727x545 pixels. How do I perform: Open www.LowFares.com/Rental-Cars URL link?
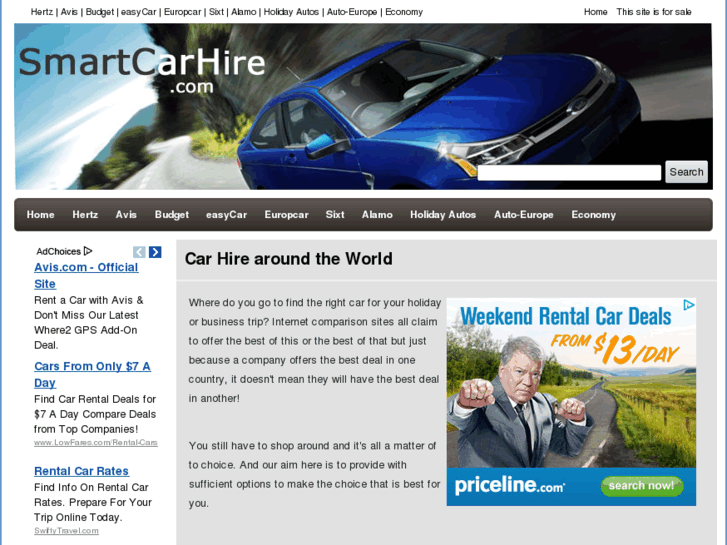pos(96,442)
